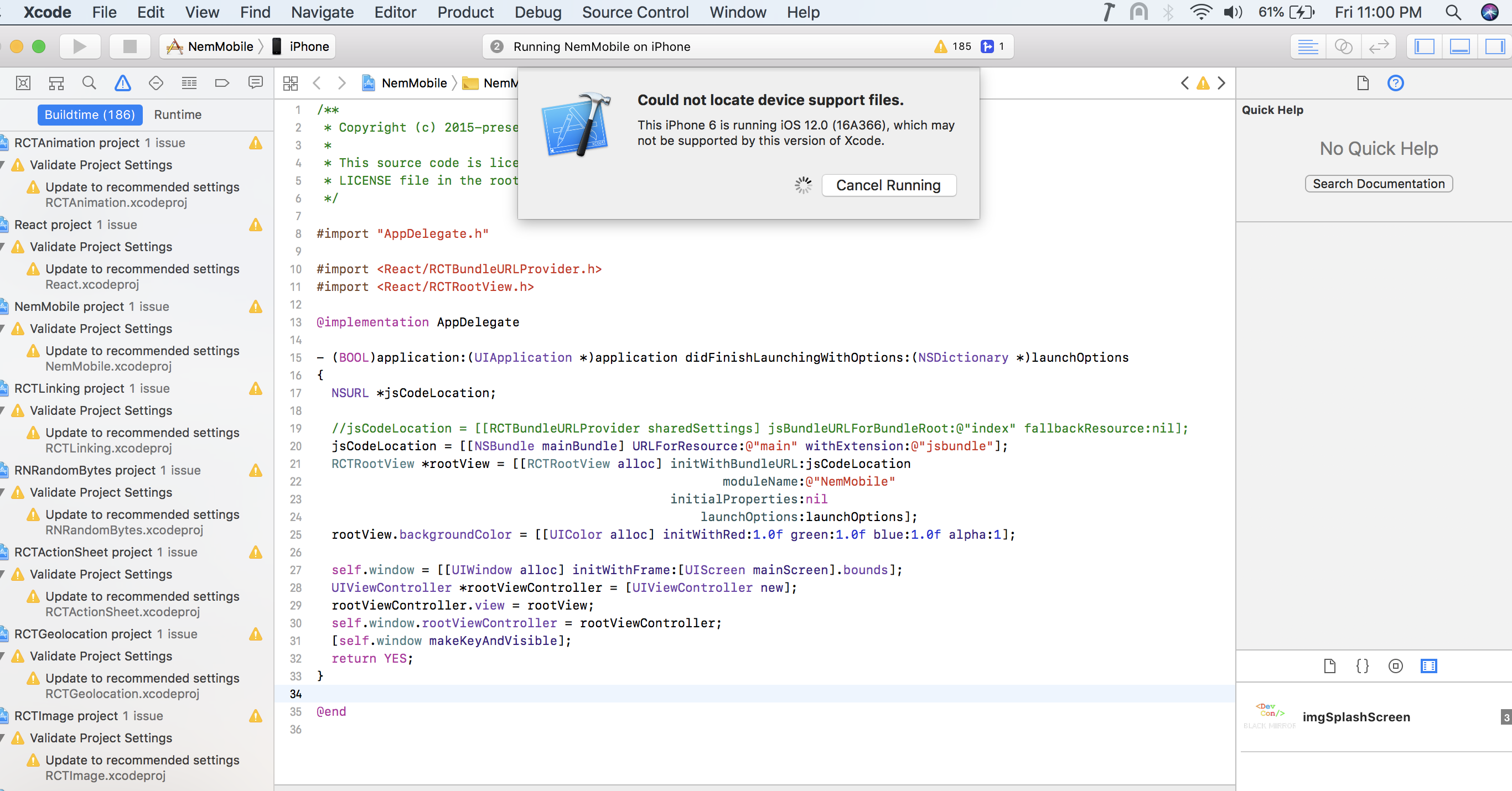
Task: Click the Cancel Running button
Action: 888,185
